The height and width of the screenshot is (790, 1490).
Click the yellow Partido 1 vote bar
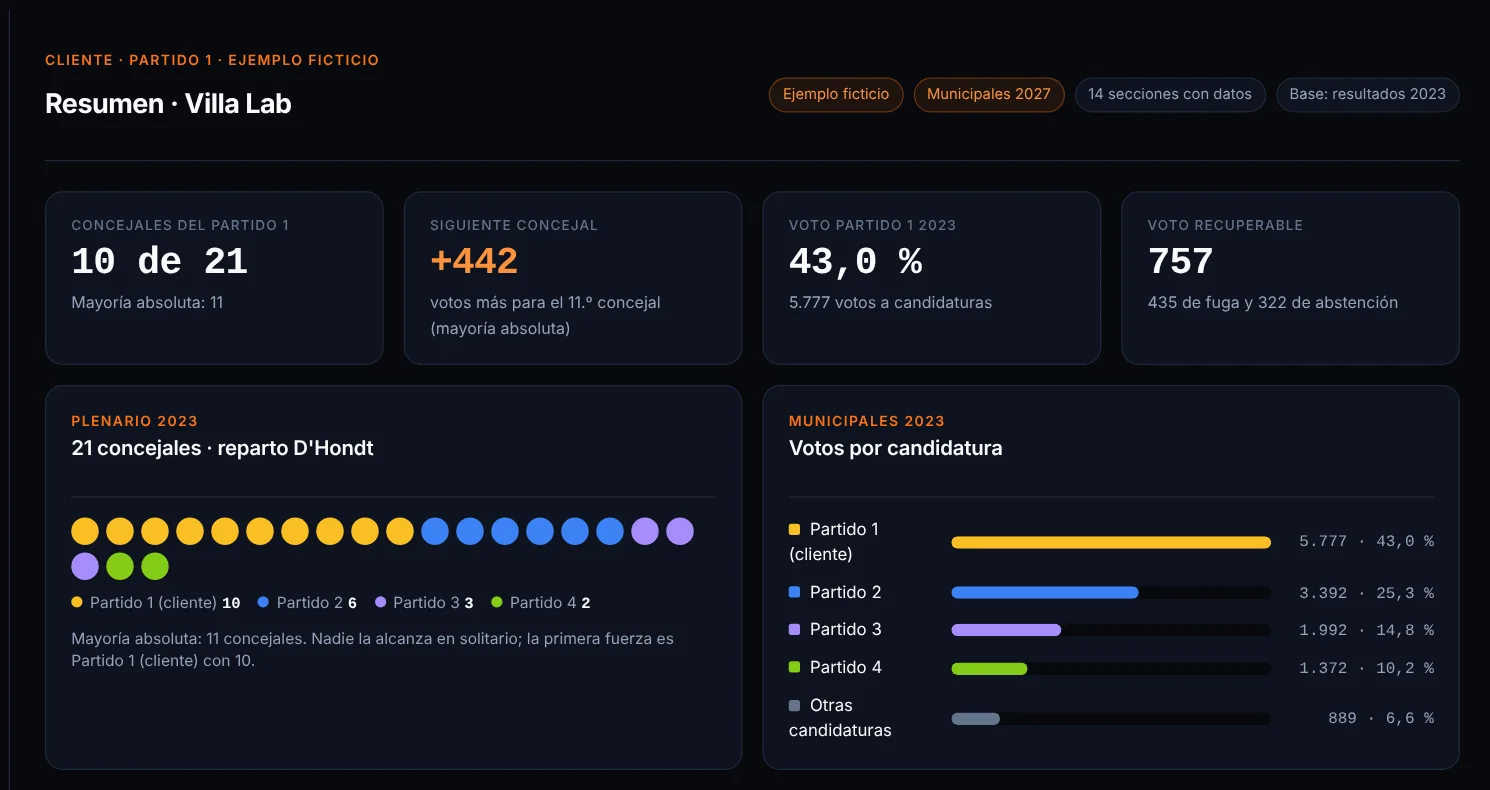1111,542
